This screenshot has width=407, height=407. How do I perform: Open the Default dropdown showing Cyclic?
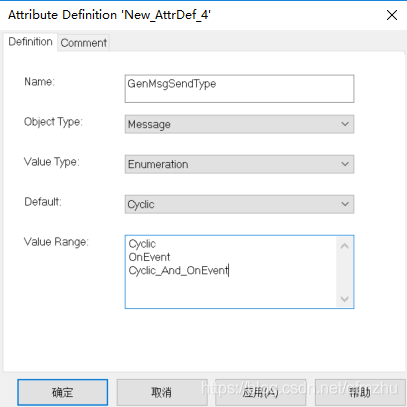point(239,204)
